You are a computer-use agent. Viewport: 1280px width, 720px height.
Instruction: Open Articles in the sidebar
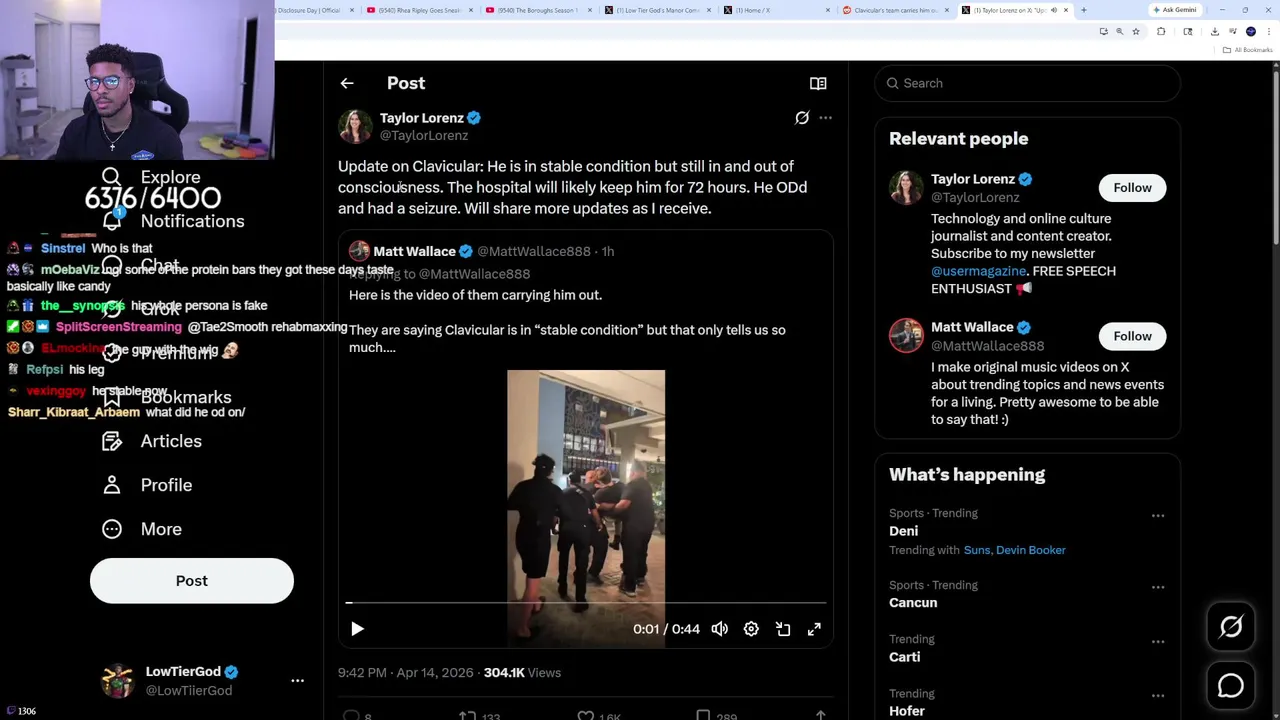coord(152,441)
